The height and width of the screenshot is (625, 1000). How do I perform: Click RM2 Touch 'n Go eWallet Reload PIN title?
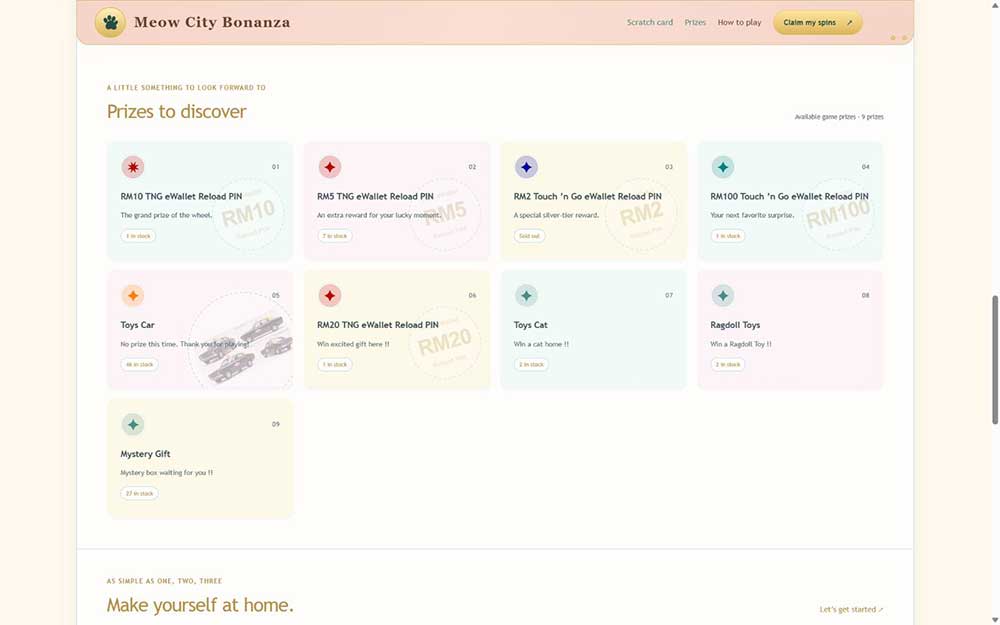point(587,196)
